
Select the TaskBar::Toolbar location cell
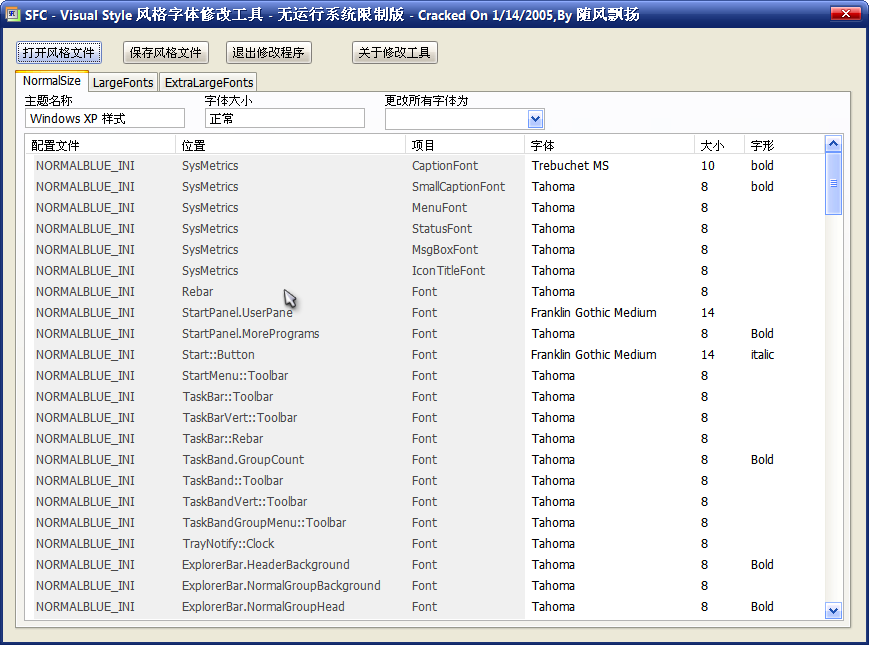pos(228,397)
